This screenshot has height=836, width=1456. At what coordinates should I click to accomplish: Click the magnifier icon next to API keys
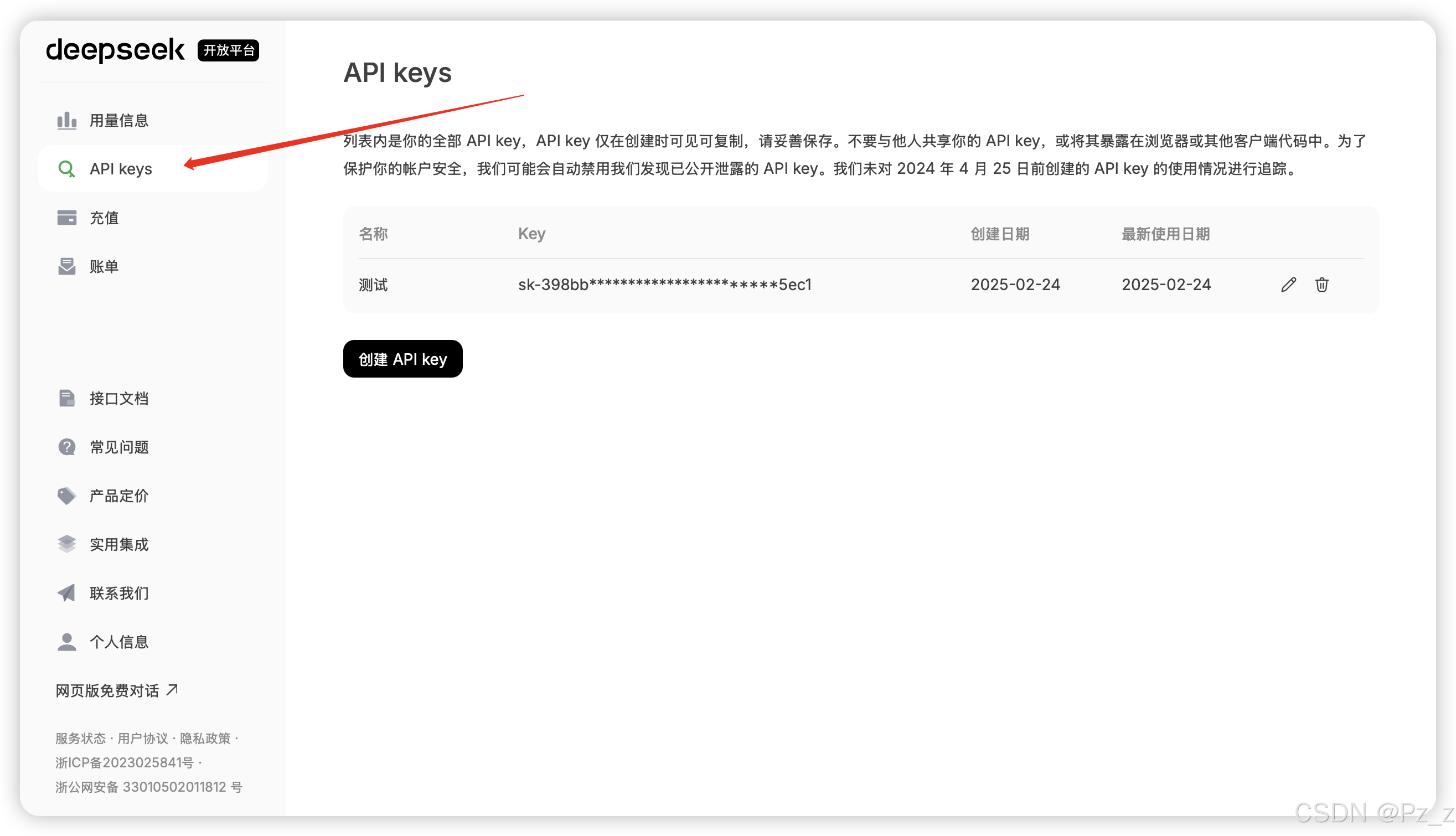click(66, 169)
